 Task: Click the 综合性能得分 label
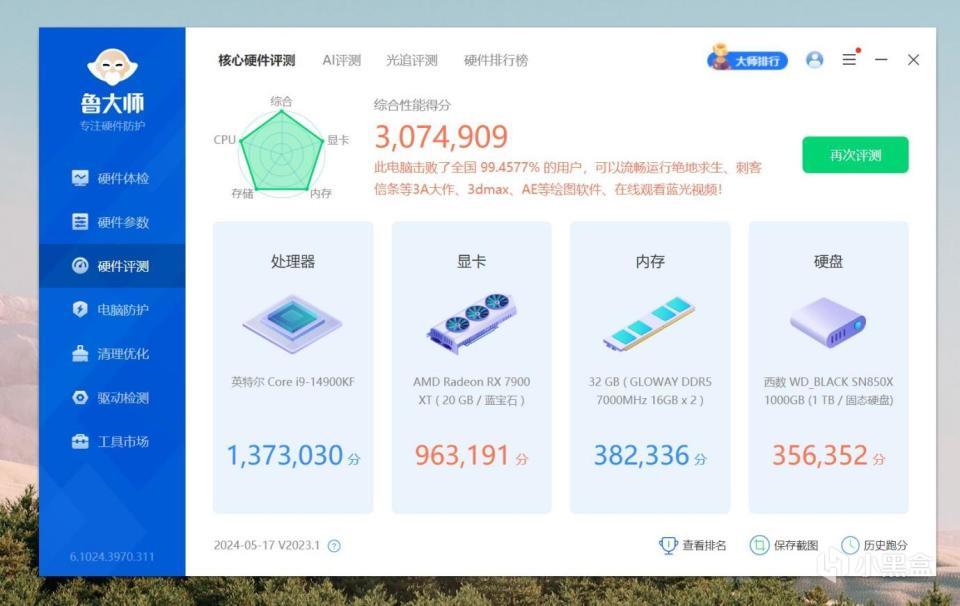[412, 105]
